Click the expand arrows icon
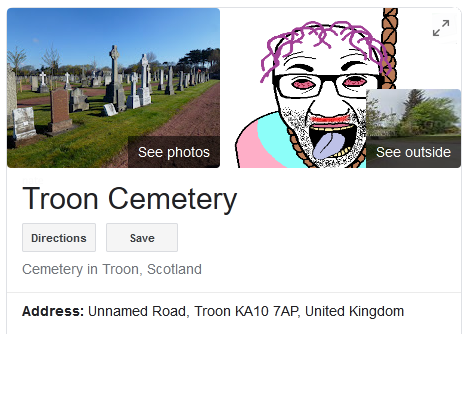 pyautogui.click(x=441, y=28)
